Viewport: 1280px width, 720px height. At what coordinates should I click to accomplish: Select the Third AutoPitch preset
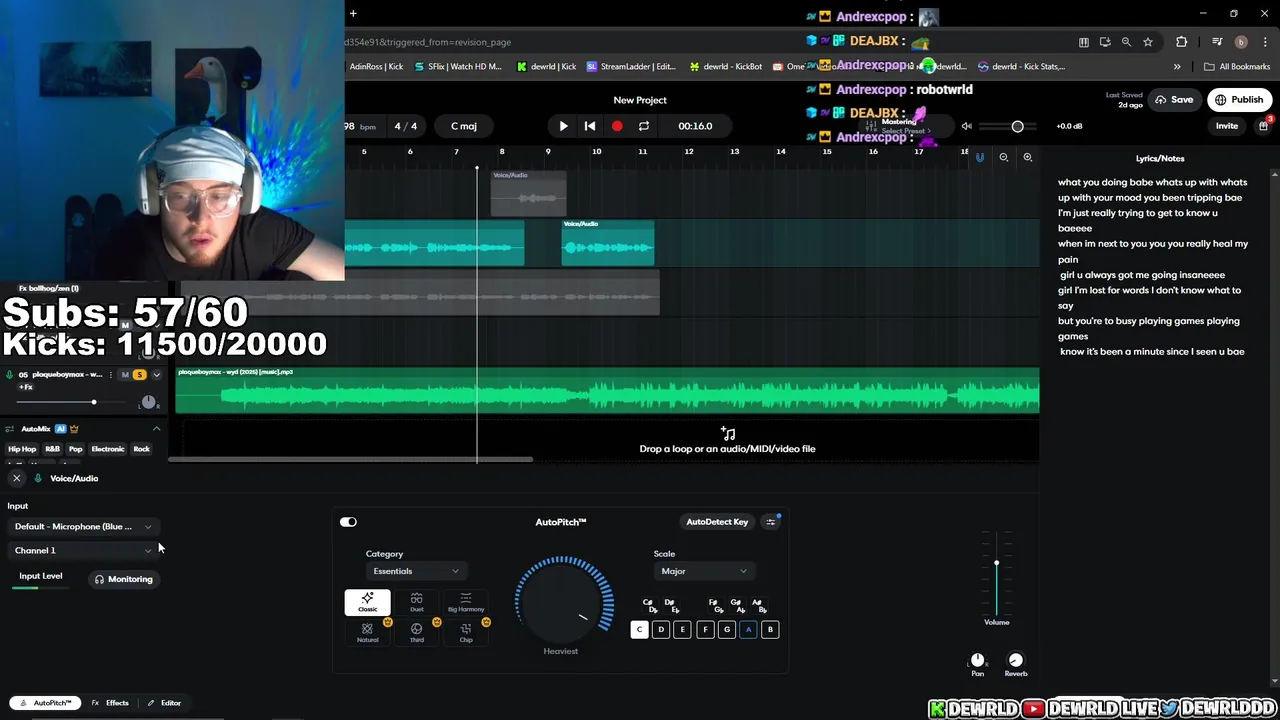417,633
